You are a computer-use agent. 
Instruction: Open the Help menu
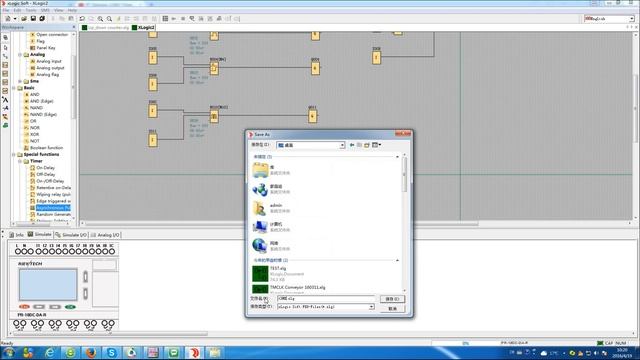click(72, 10)
